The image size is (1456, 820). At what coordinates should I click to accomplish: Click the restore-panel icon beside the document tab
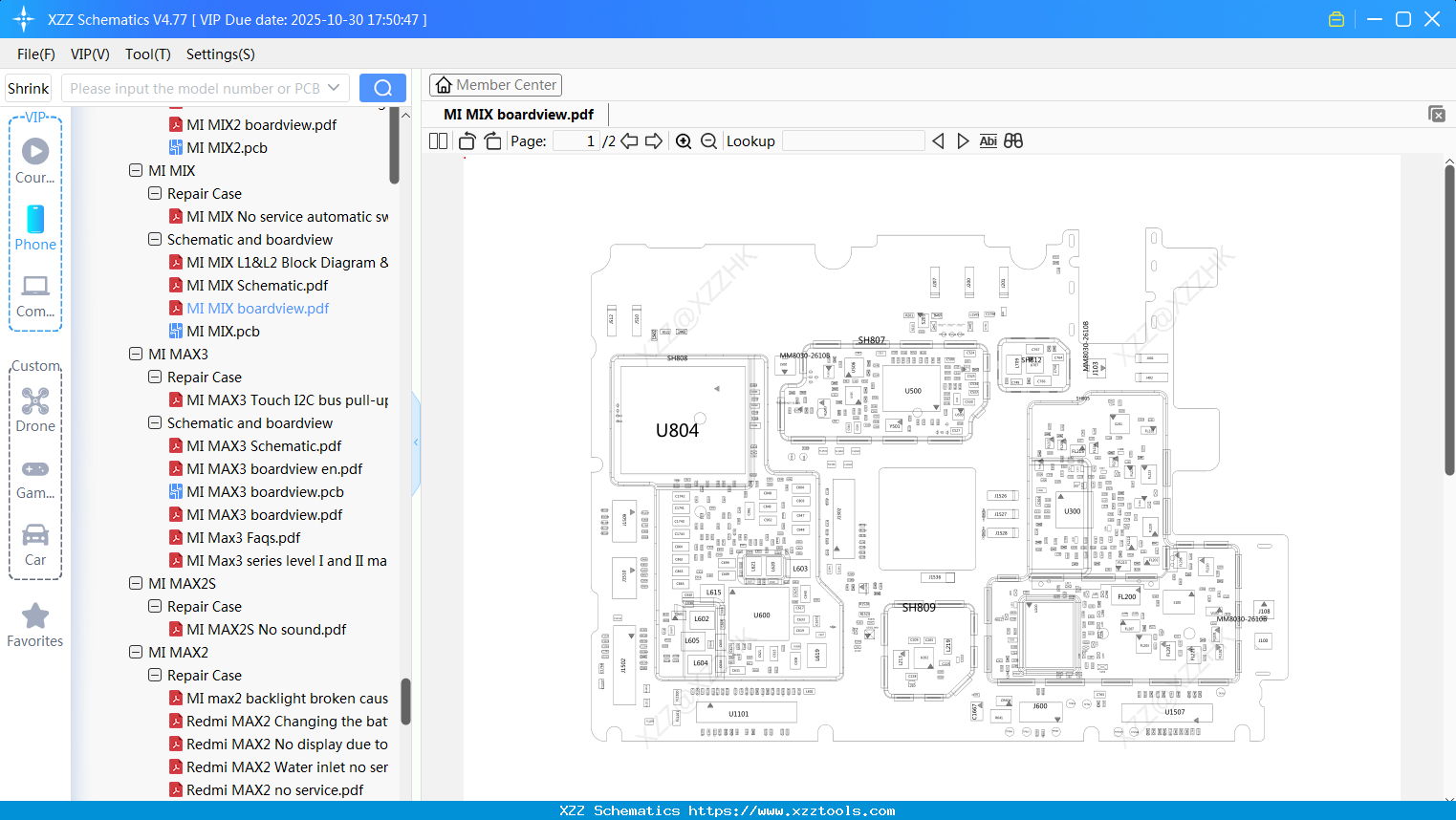(1437, 114)
